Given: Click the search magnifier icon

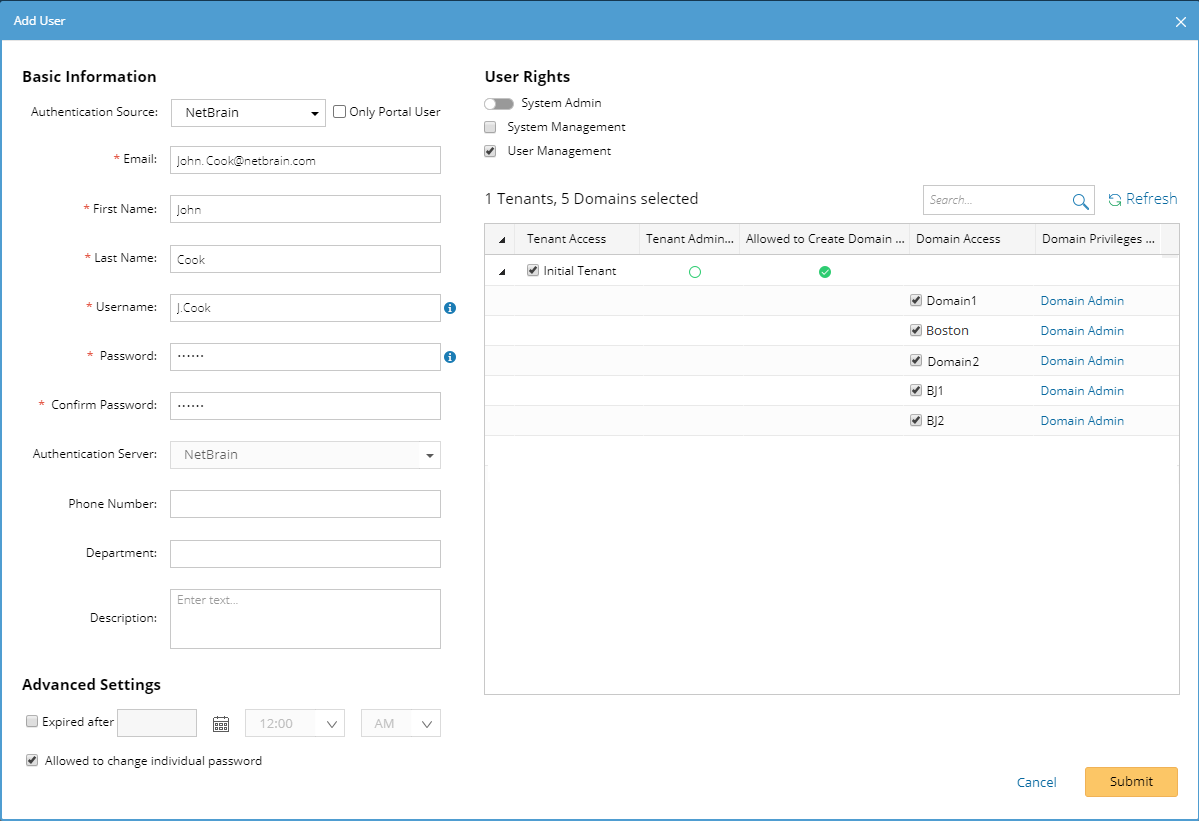Looking at the screenshot, I should coord(1080,201).
